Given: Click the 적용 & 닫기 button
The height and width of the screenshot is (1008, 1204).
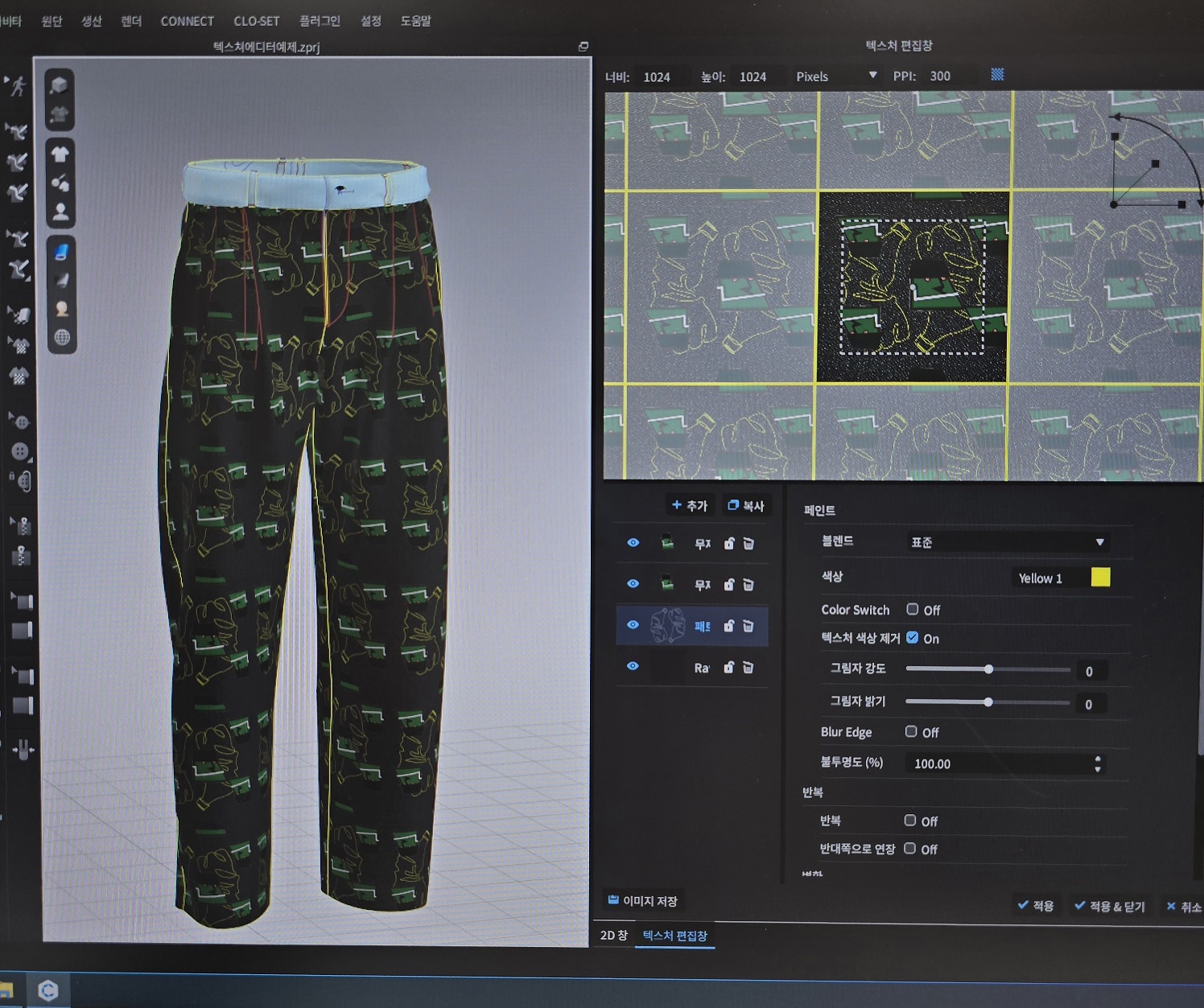Looking at the screenshot, I should (1110, 907).
